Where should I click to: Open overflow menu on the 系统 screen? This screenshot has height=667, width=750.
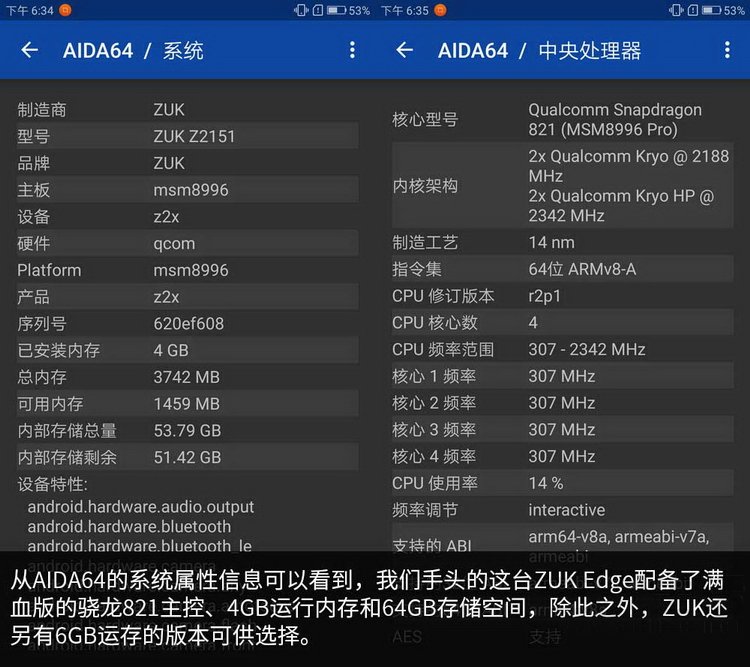click(x=352, y=50)
